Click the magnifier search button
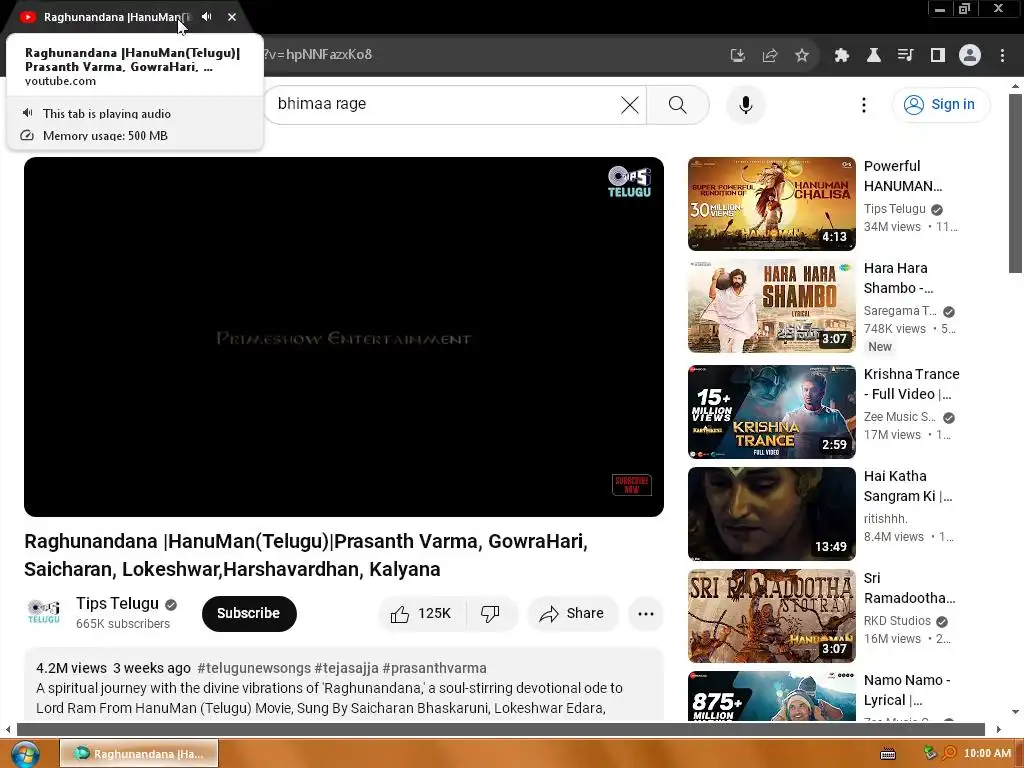The height and width of the screenshot is (768, 1024). tap(678, 104)
